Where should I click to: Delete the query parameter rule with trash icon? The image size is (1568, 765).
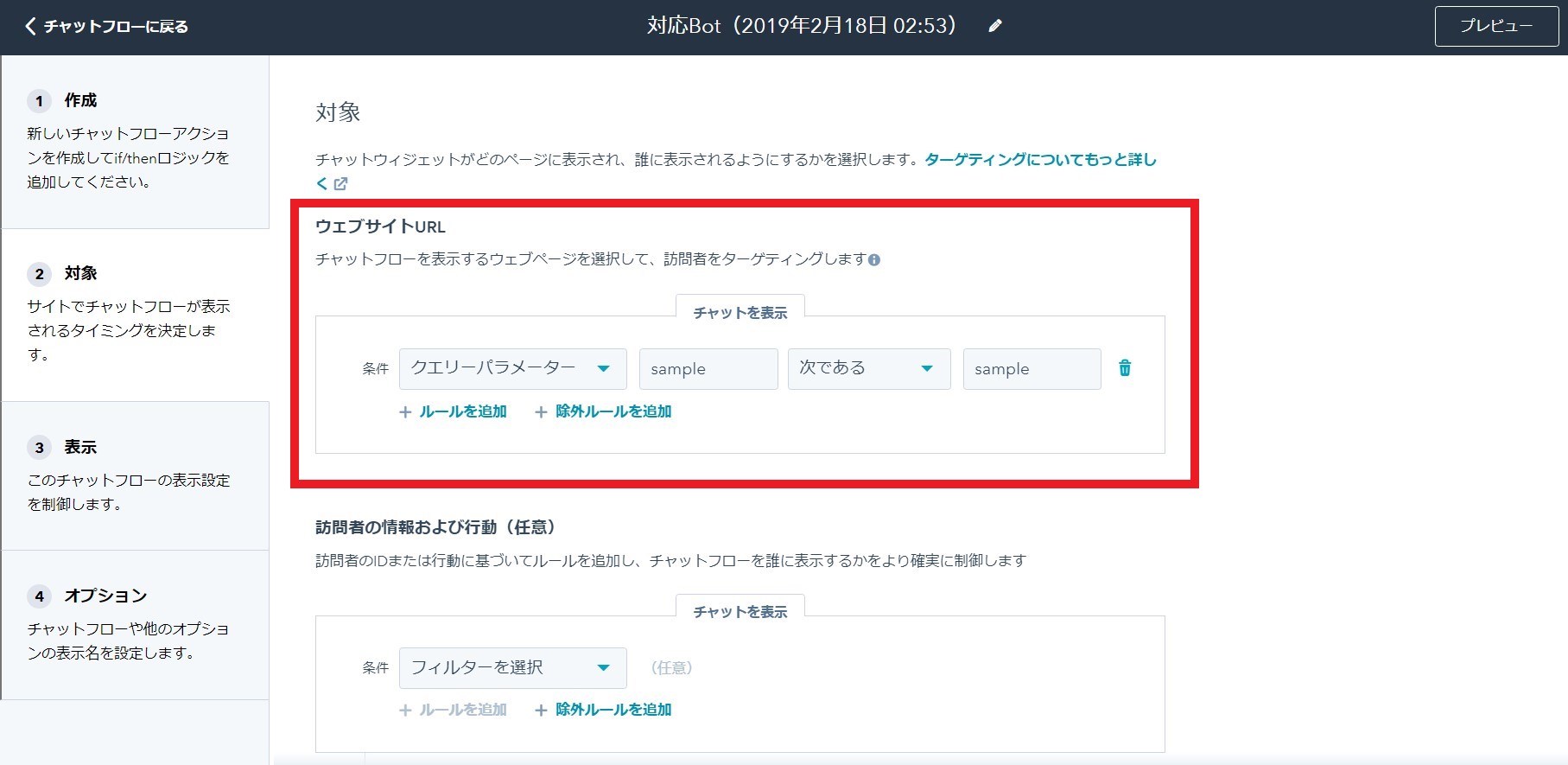click(x=1125, y=368)
